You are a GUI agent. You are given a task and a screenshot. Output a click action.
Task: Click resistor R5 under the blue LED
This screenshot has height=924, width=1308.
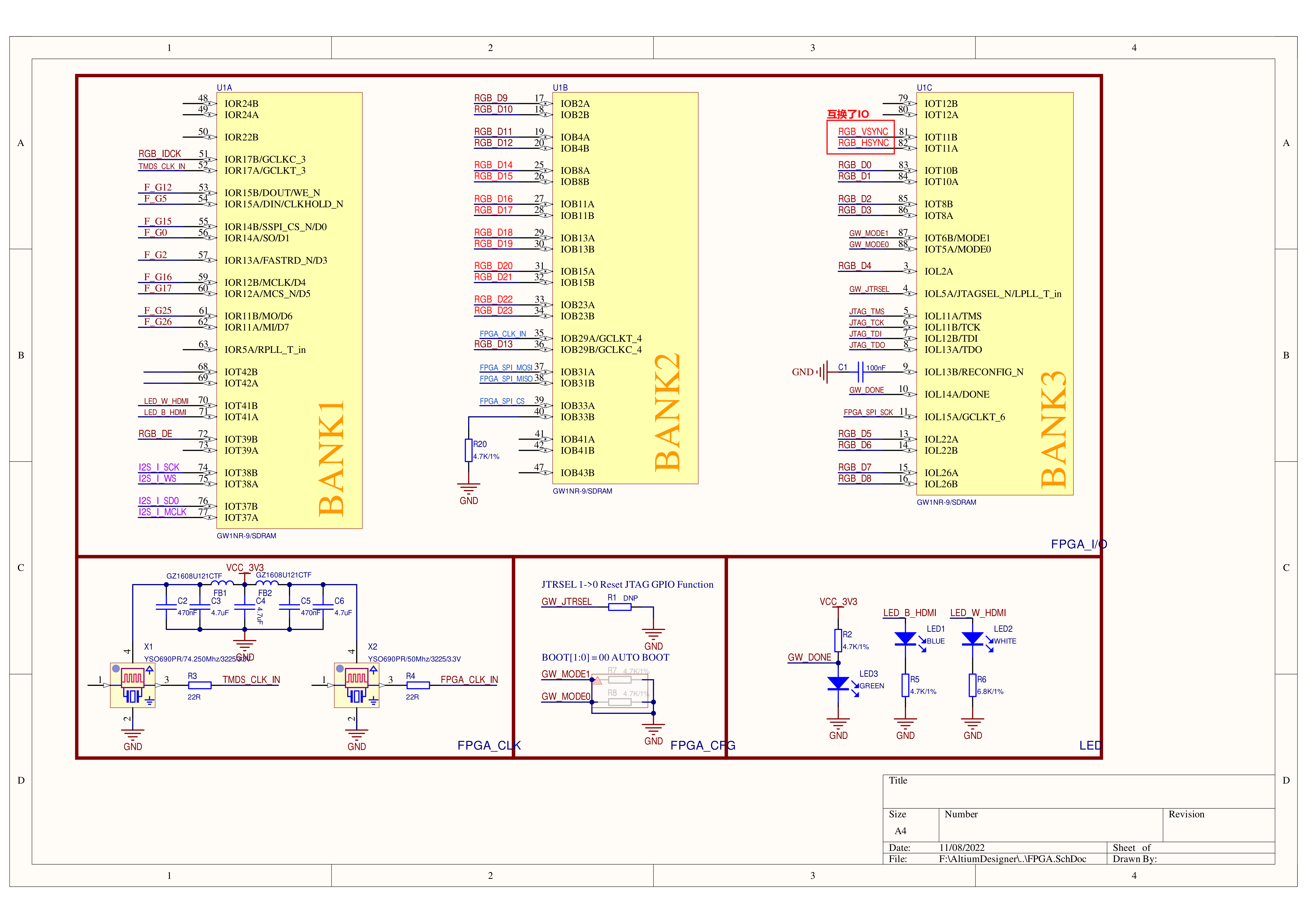point(905,685)
